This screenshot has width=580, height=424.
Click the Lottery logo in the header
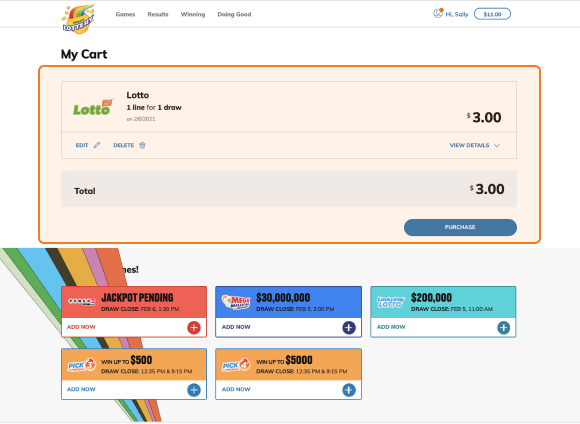point(78,19)
